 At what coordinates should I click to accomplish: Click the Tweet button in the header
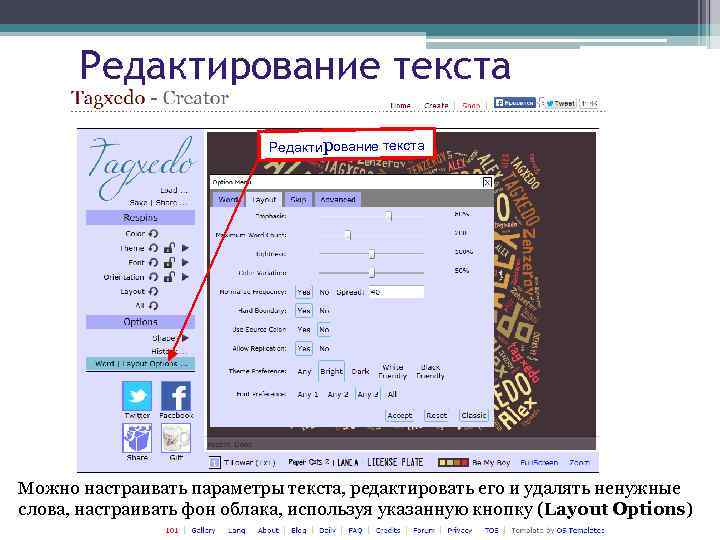[560, 103]
